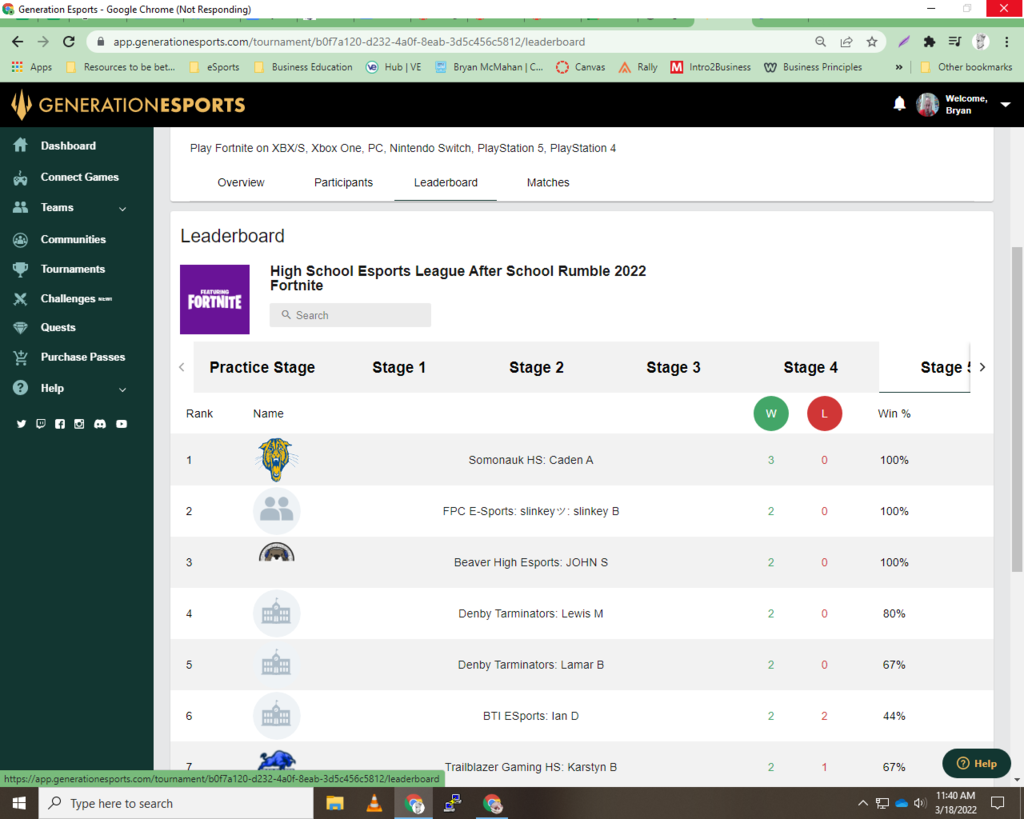1024x819 pixels.
Task: Click the Generation Esports logo
Action: coord(128,104)
